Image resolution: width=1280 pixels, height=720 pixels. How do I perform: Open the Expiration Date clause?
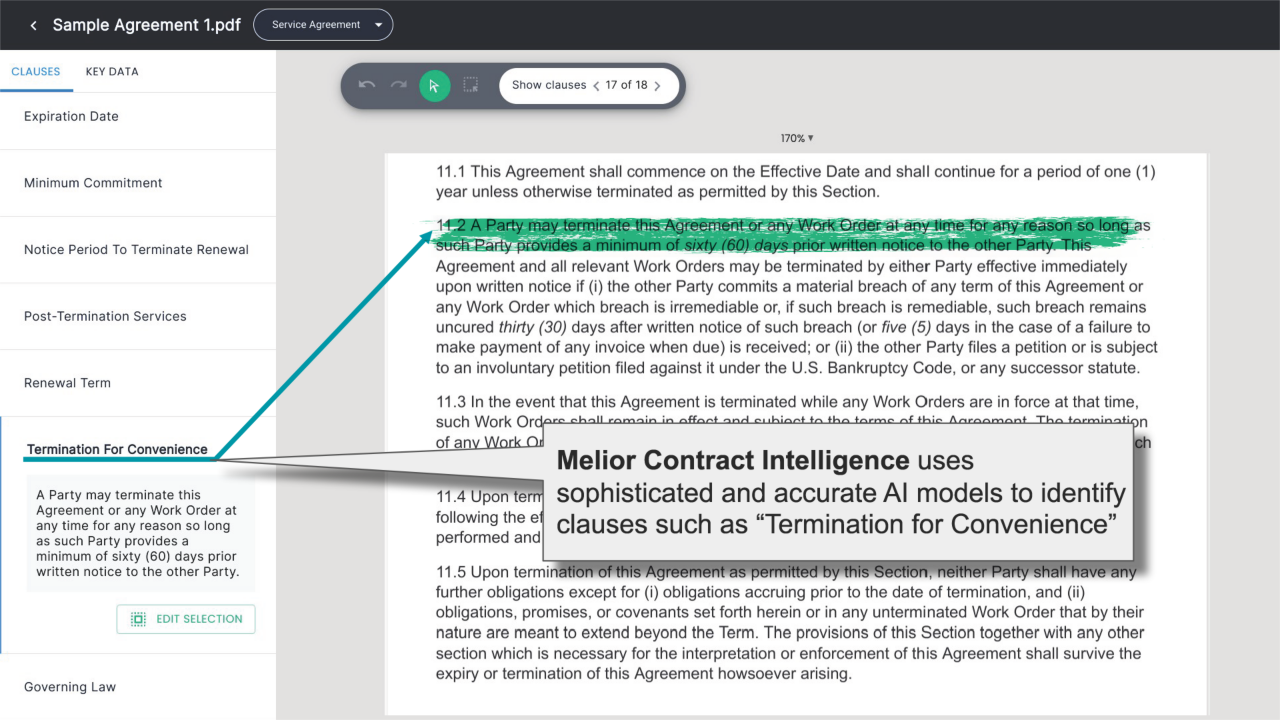[138, 116]
